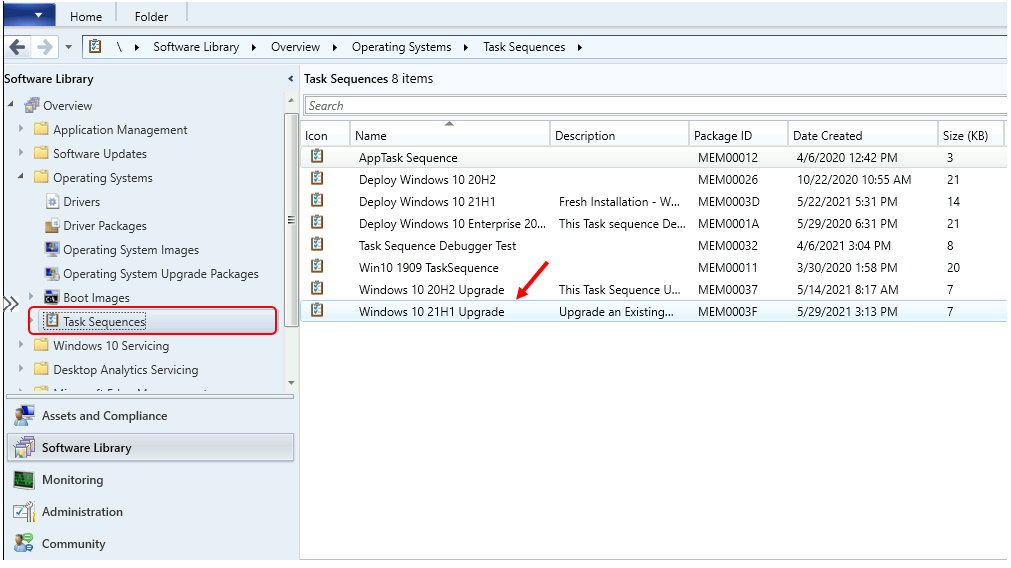The height and width of the screenshot is (568, 1011).
Task: Go back with the left arrow
Action: 18,47
